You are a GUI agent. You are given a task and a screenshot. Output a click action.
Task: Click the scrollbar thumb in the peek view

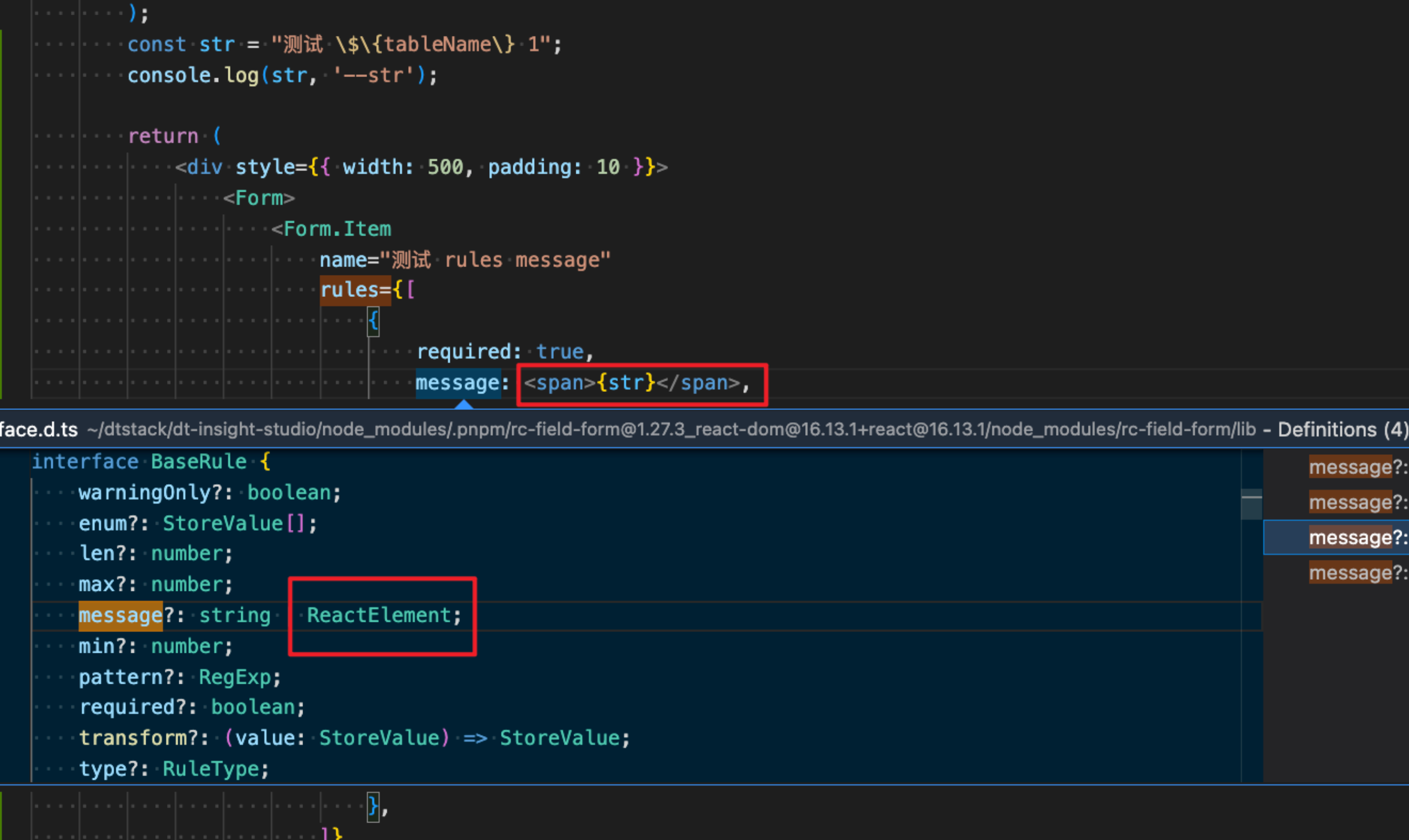(1252, 504)
